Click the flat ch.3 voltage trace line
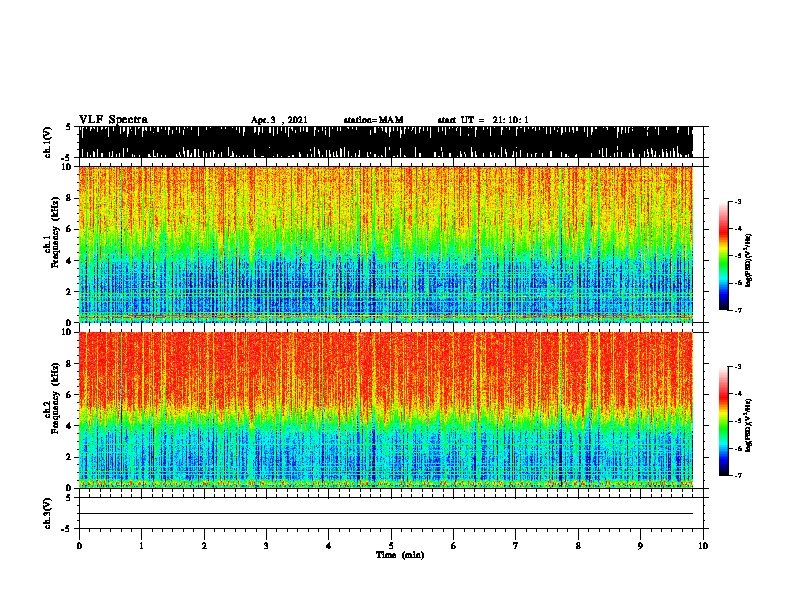Viewport: 792px width, 612px height. click(x=385, y=514)
